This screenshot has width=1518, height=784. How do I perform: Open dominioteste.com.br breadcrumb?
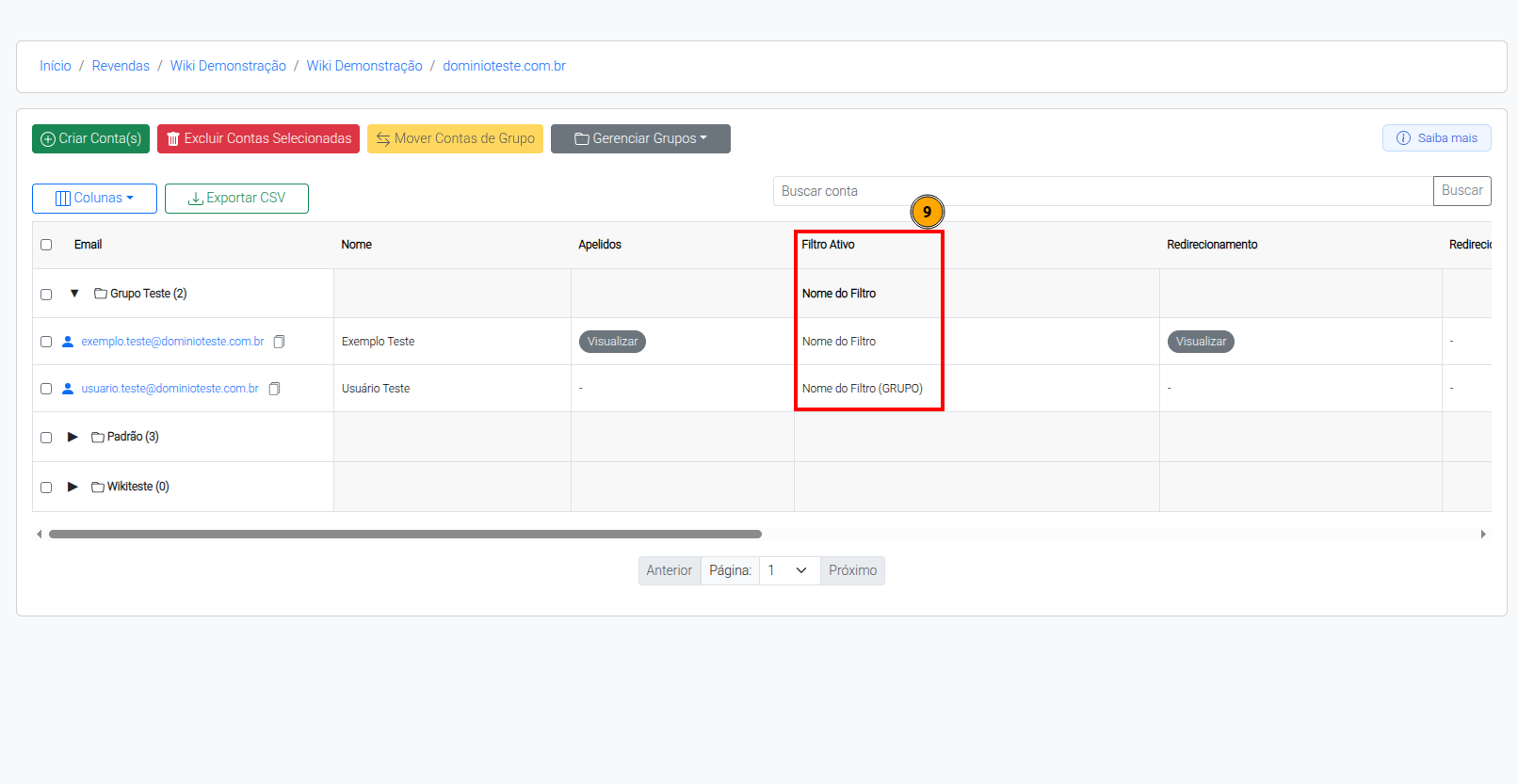click(504, 66)
